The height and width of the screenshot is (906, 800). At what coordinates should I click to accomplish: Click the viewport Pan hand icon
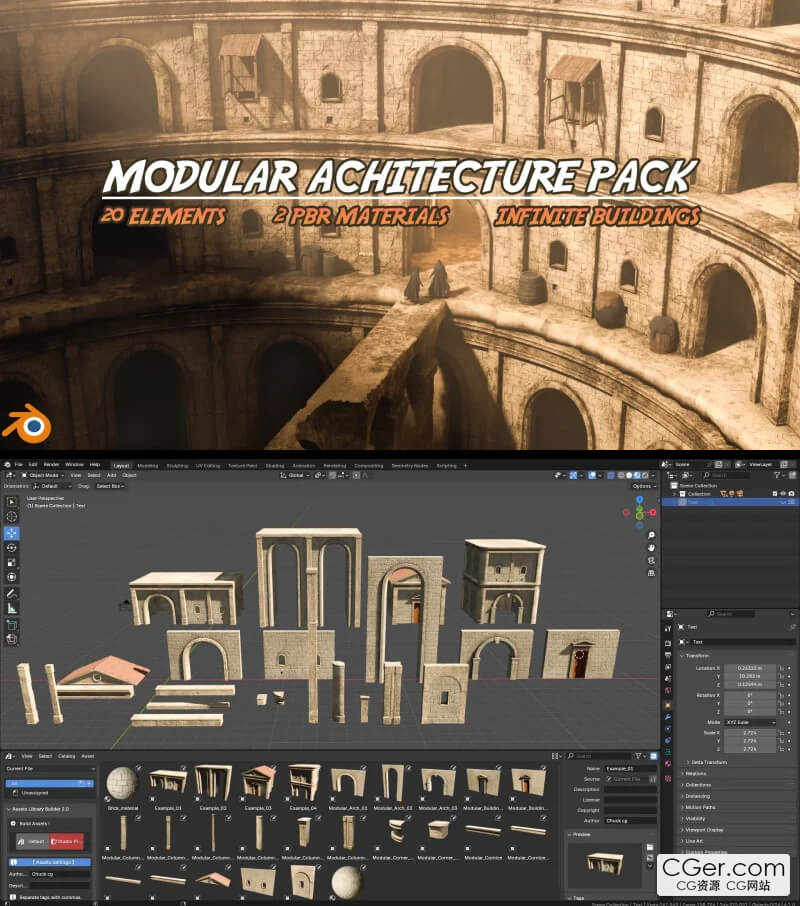click(651, 548)
